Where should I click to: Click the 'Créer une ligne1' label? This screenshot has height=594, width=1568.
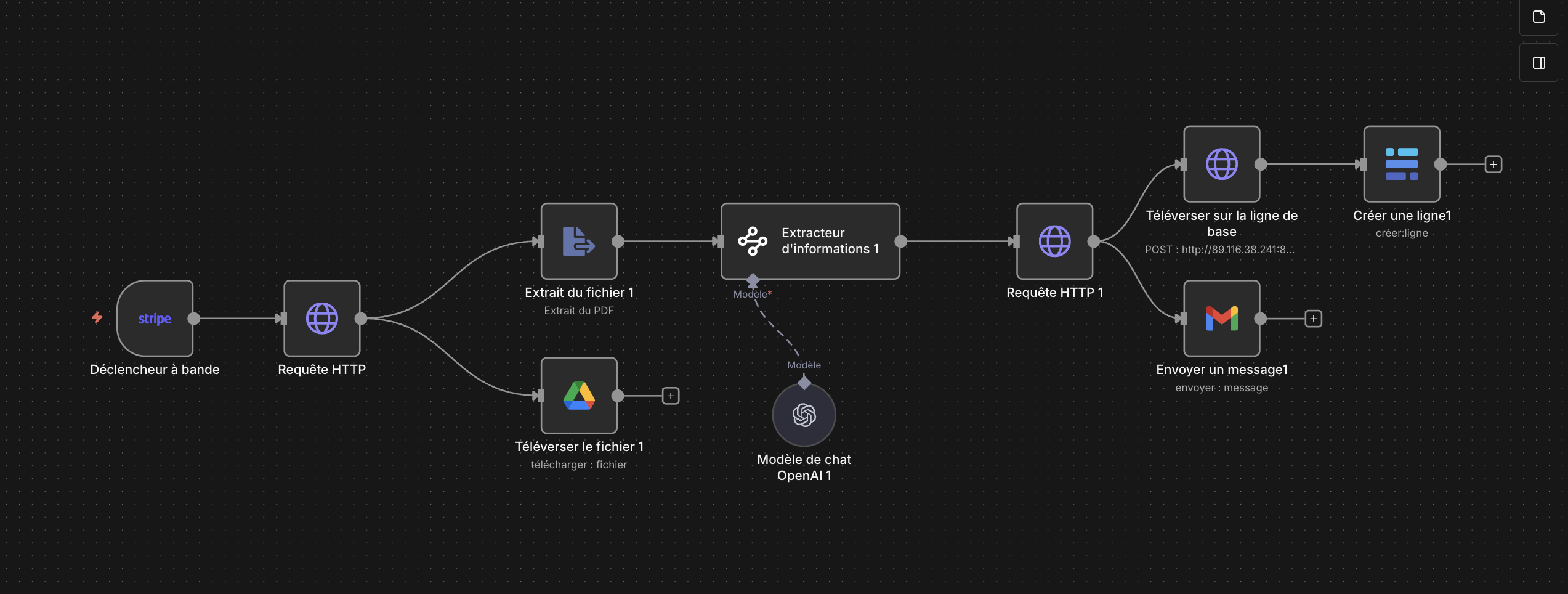pyautogui.click(x=1402, y=216)
